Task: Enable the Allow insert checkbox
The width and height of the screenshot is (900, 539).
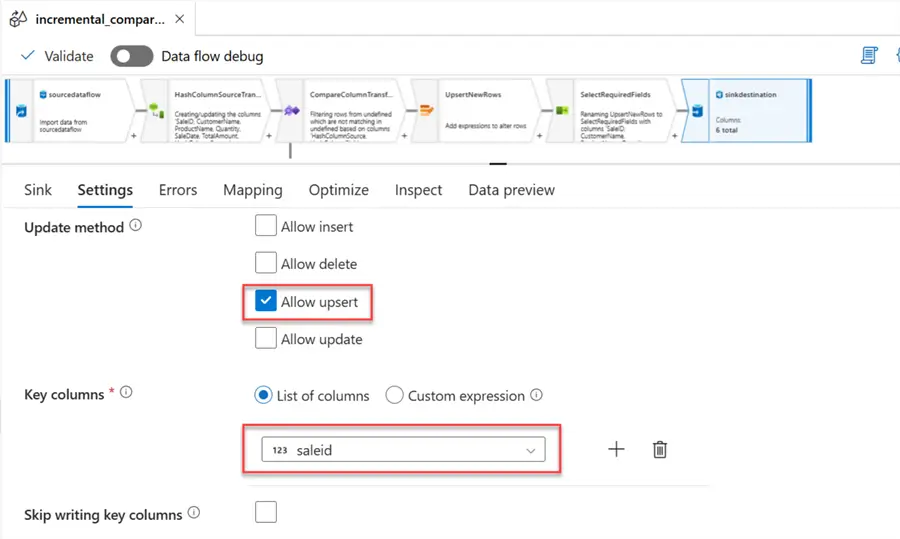Action: point(266,227)
